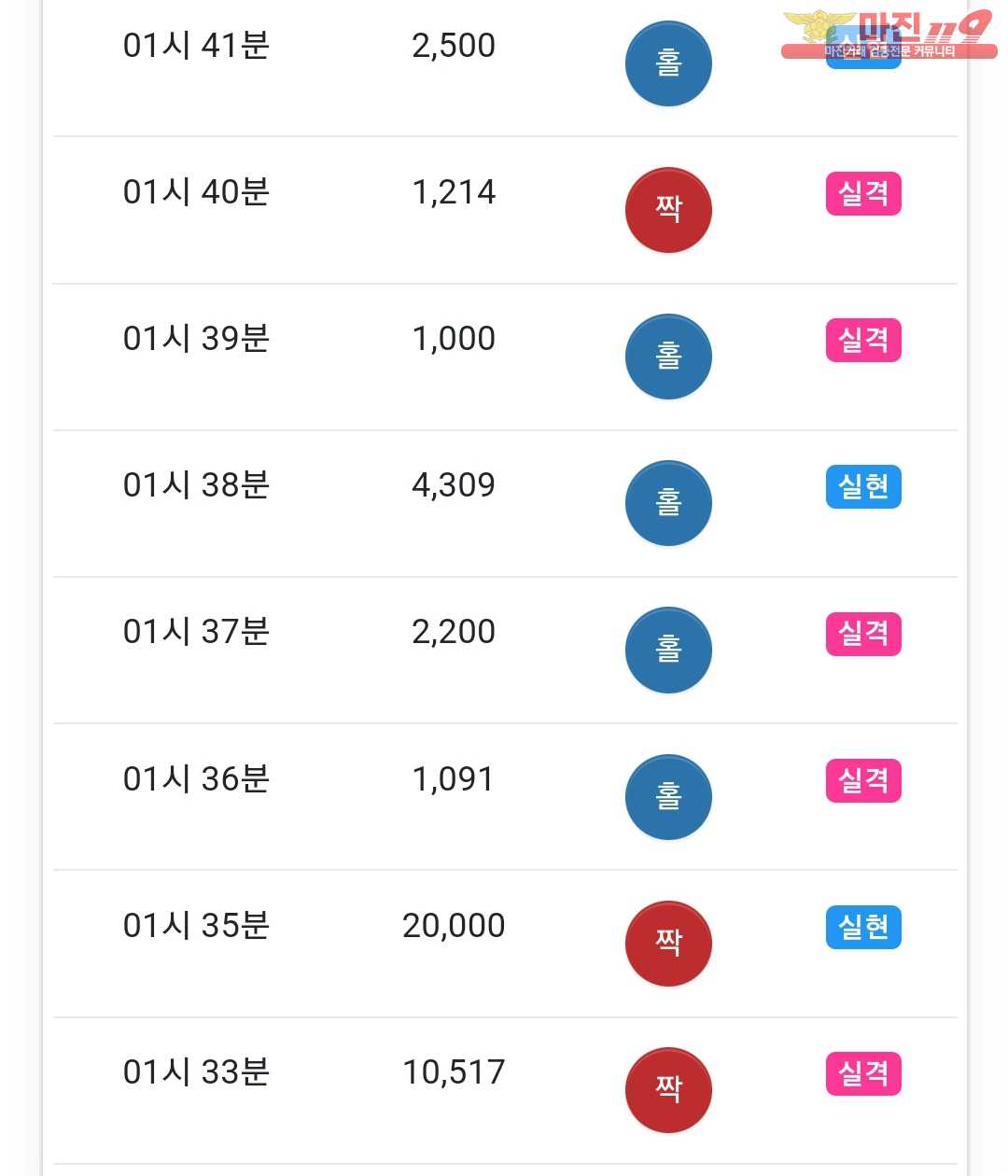Click the pink 실격 badge for 01시 36분
The width and height of the screenshot is (1008, 1176).
click(x=863, y=780)
